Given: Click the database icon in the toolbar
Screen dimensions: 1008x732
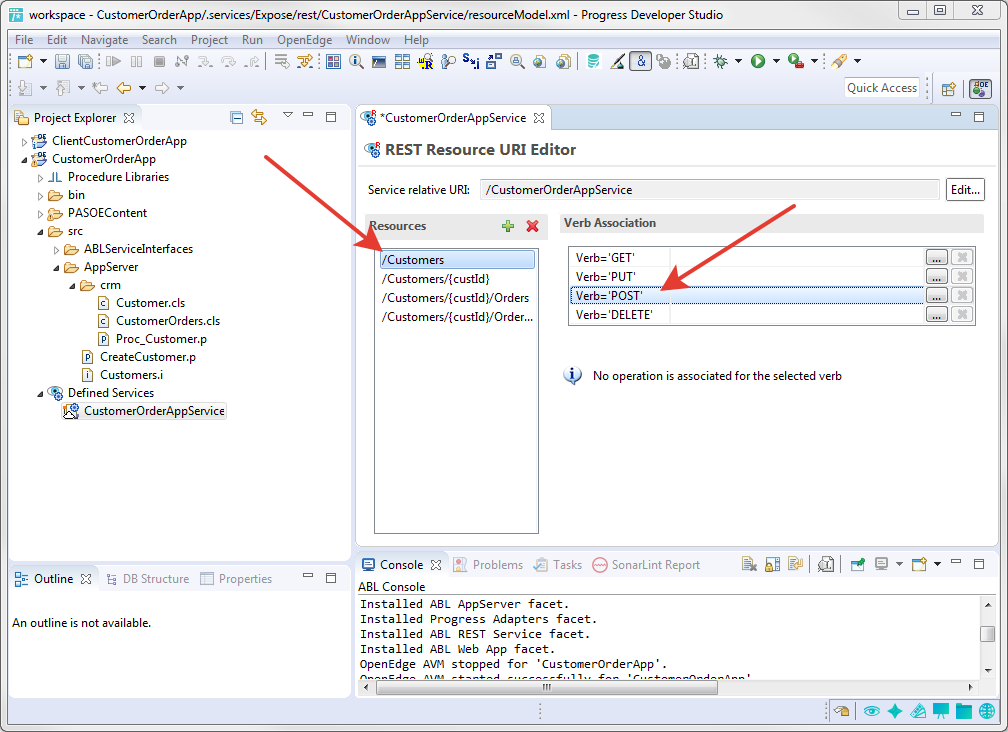Looking at the screenshot, I should click(593, 61).
